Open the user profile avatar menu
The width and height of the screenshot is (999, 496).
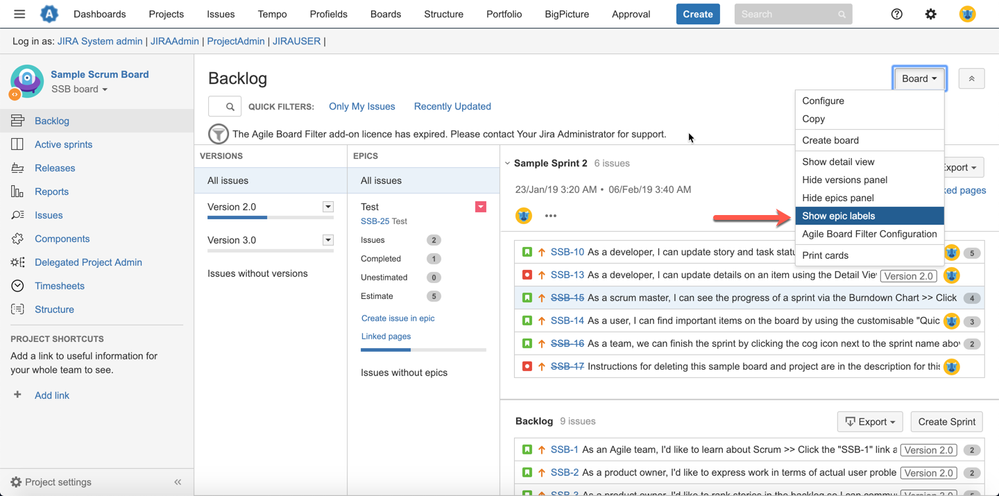point(967,14)
